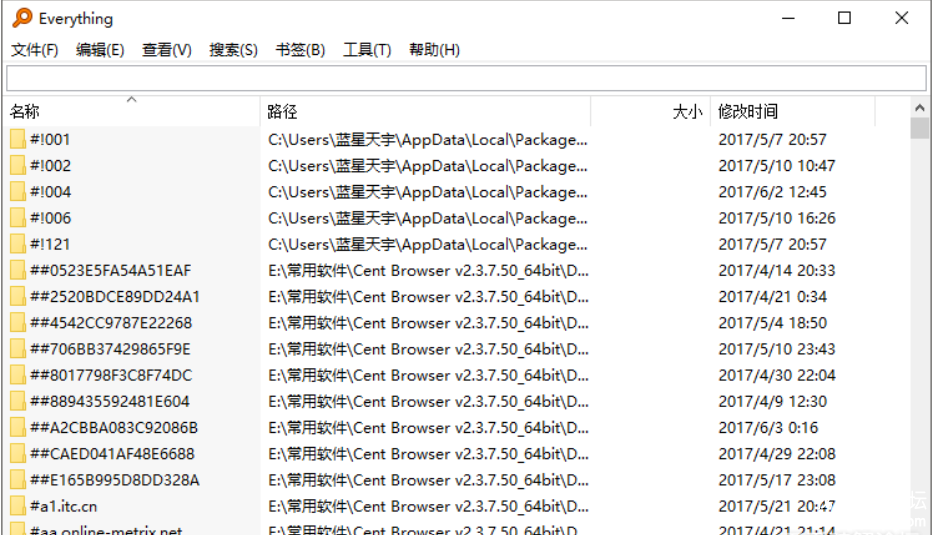Screen dimensions: 933x535
Task: Click modified time 2017/5/10 23:43
Action: pyautogui.click(x=777, y=349)
